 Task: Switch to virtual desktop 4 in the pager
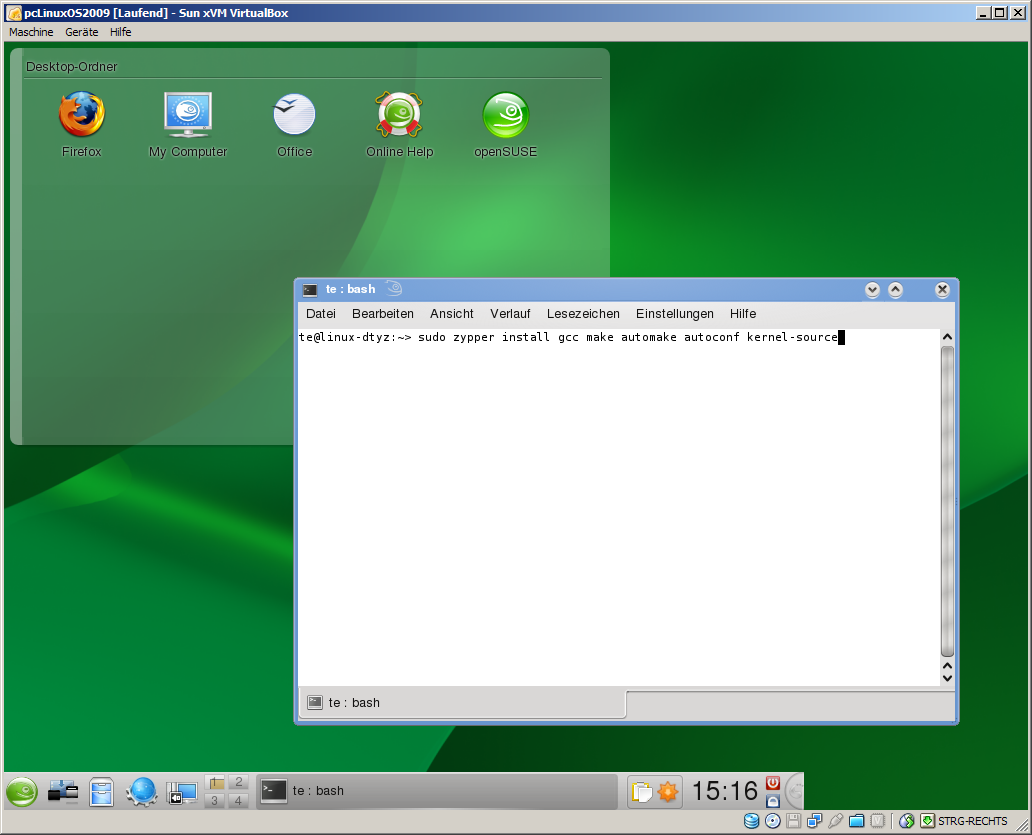point(238,800)
